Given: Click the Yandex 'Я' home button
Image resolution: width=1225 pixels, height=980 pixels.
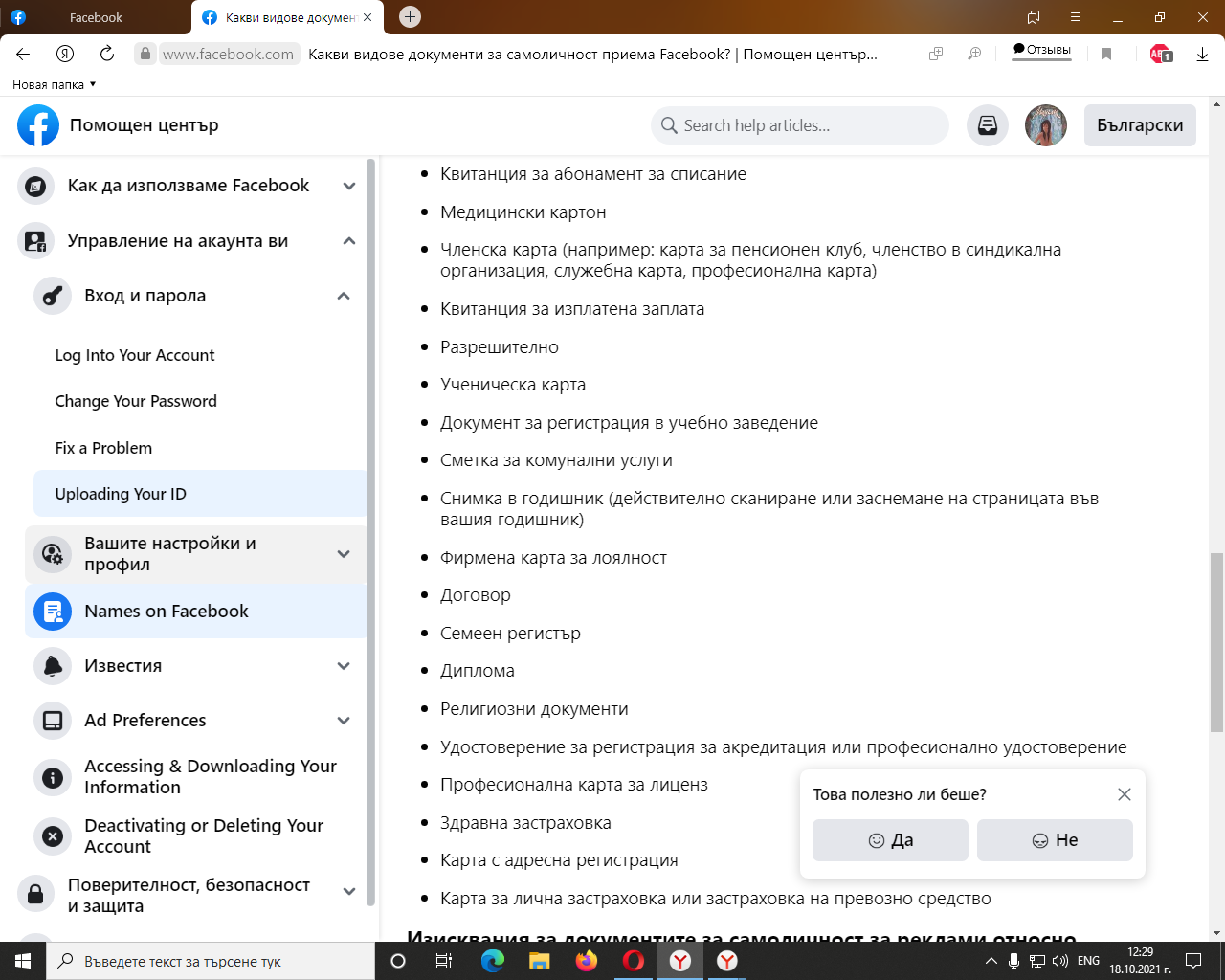Looking at the screenshot, I should [65, 54].
